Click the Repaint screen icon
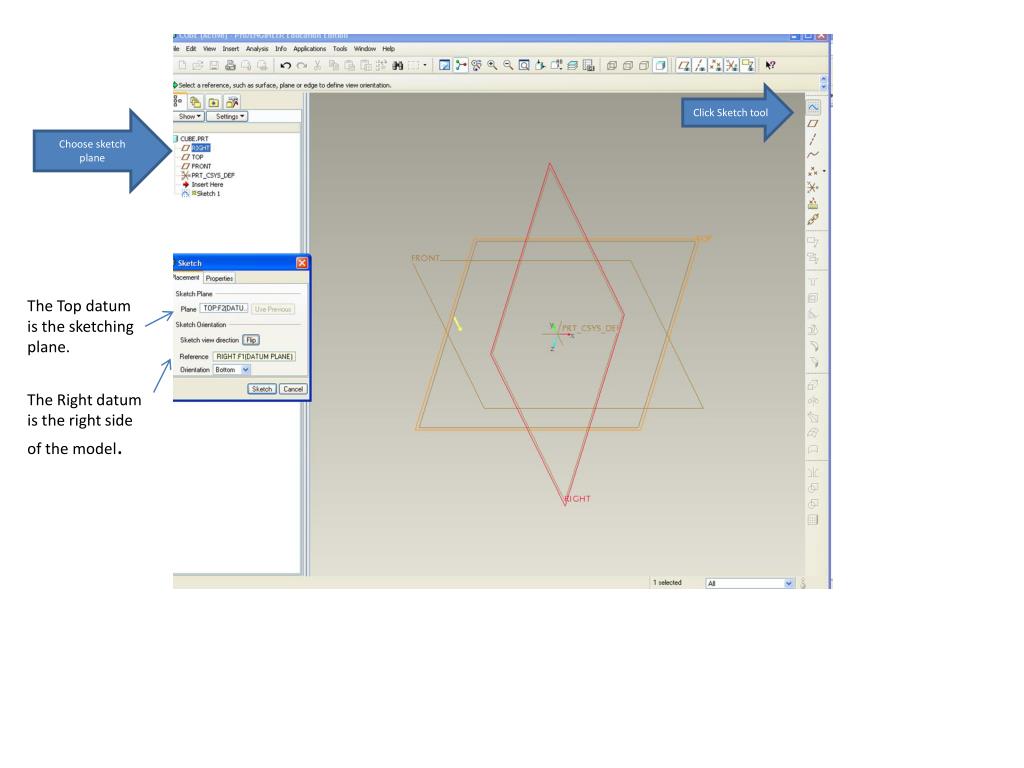This screenshot has height=768, width=1024. [444, 65]
